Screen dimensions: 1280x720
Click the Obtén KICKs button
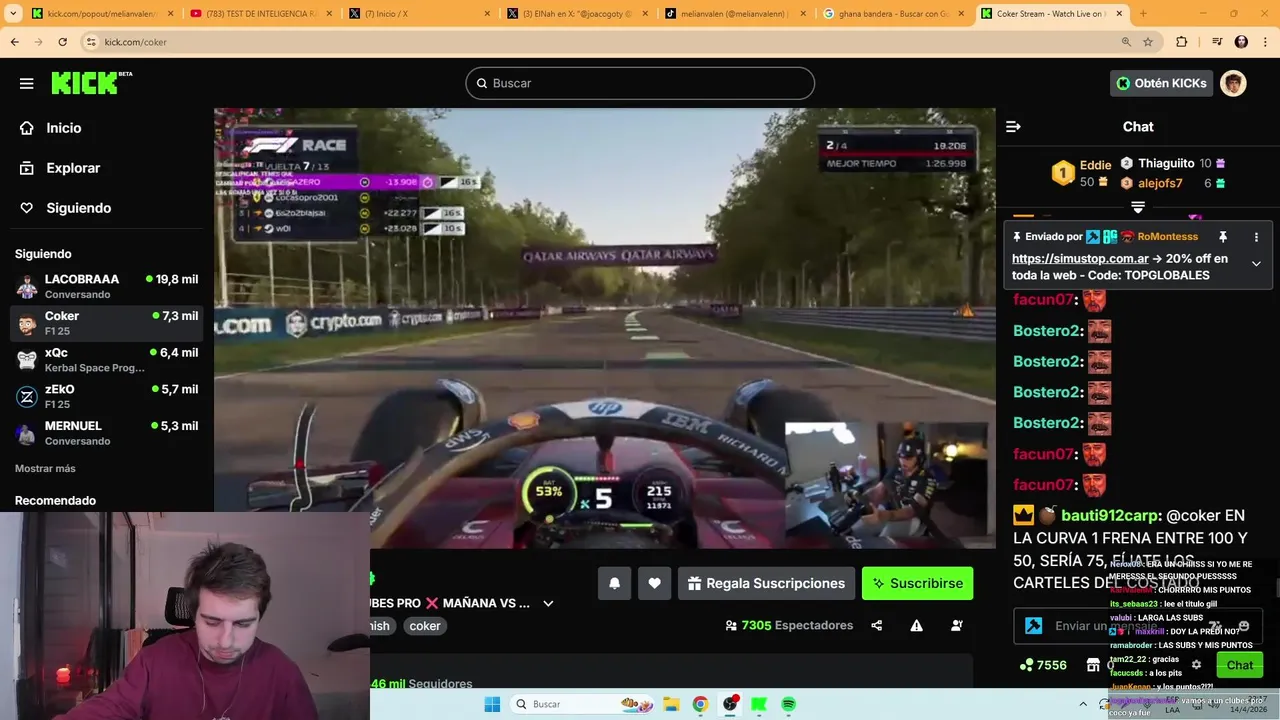(1162, 83)
